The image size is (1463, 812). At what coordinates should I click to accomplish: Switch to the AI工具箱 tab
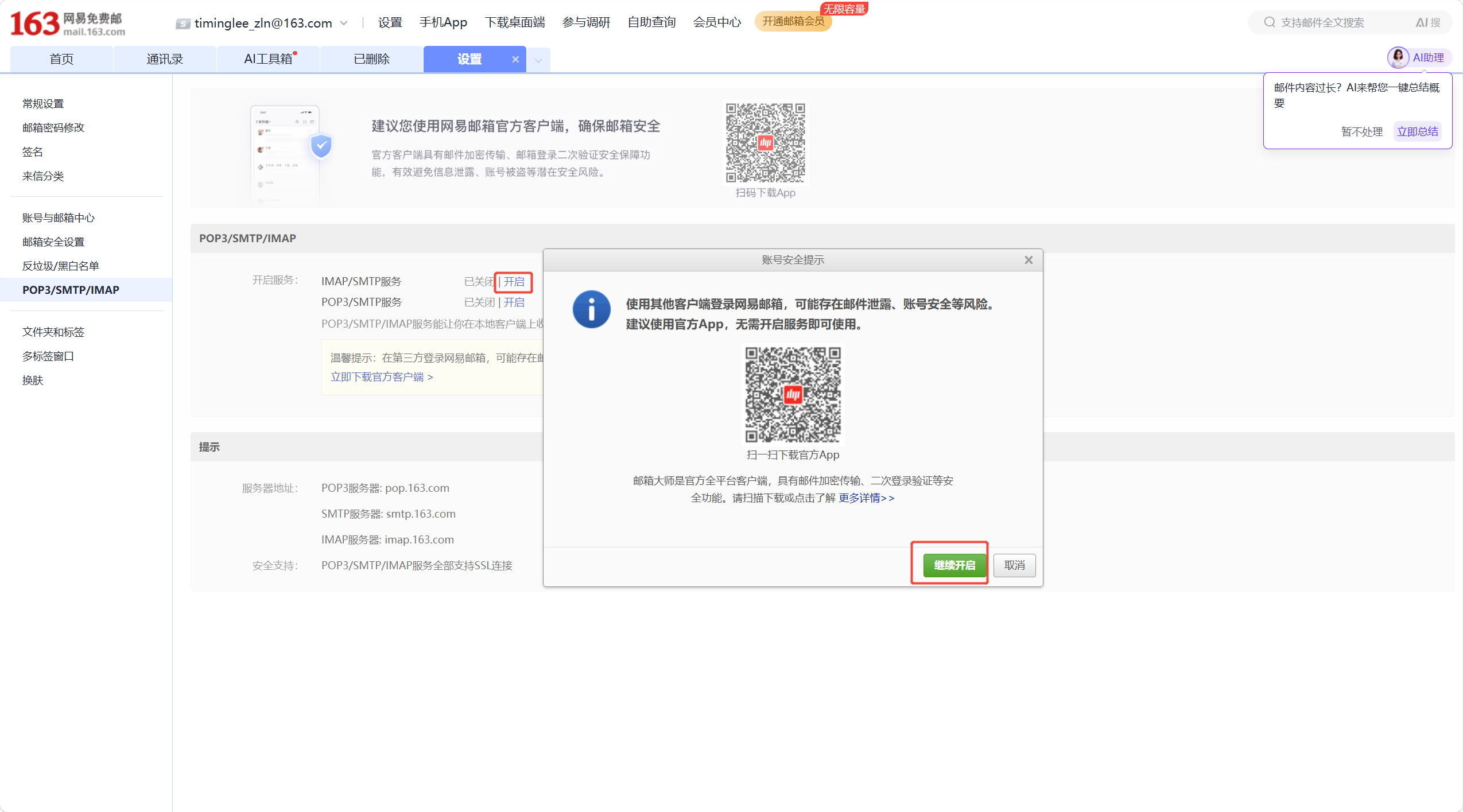click(x=268, y=59)
